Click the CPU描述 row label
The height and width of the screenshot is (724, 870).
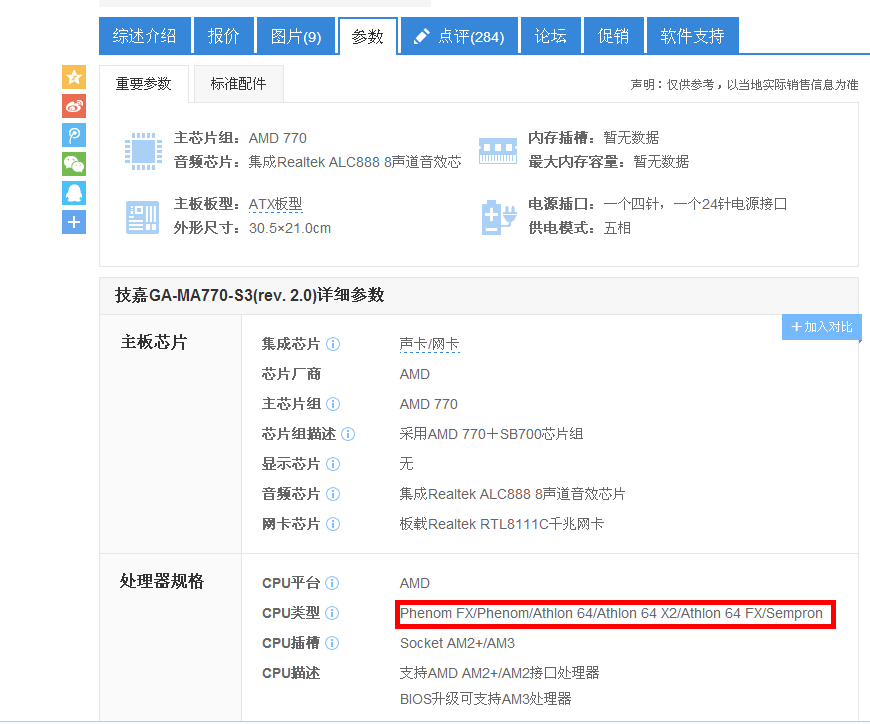point(291,674)
